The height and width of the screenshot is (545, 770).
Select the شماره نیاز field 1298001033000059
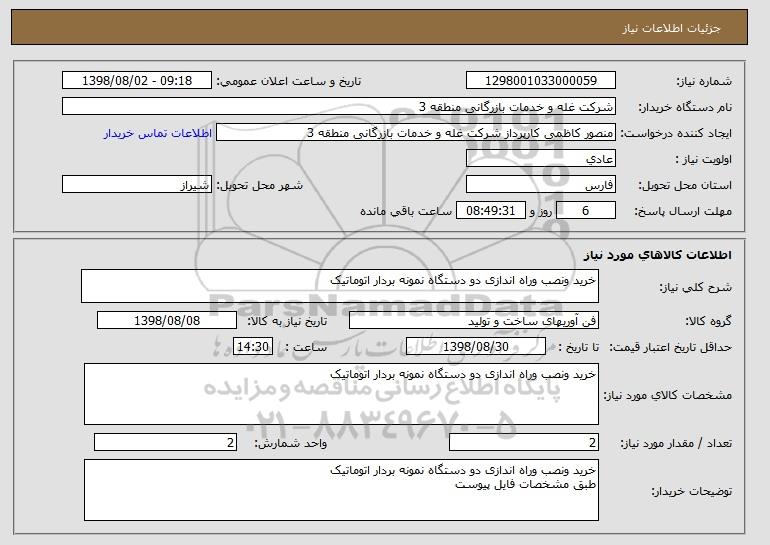point(541,81)
